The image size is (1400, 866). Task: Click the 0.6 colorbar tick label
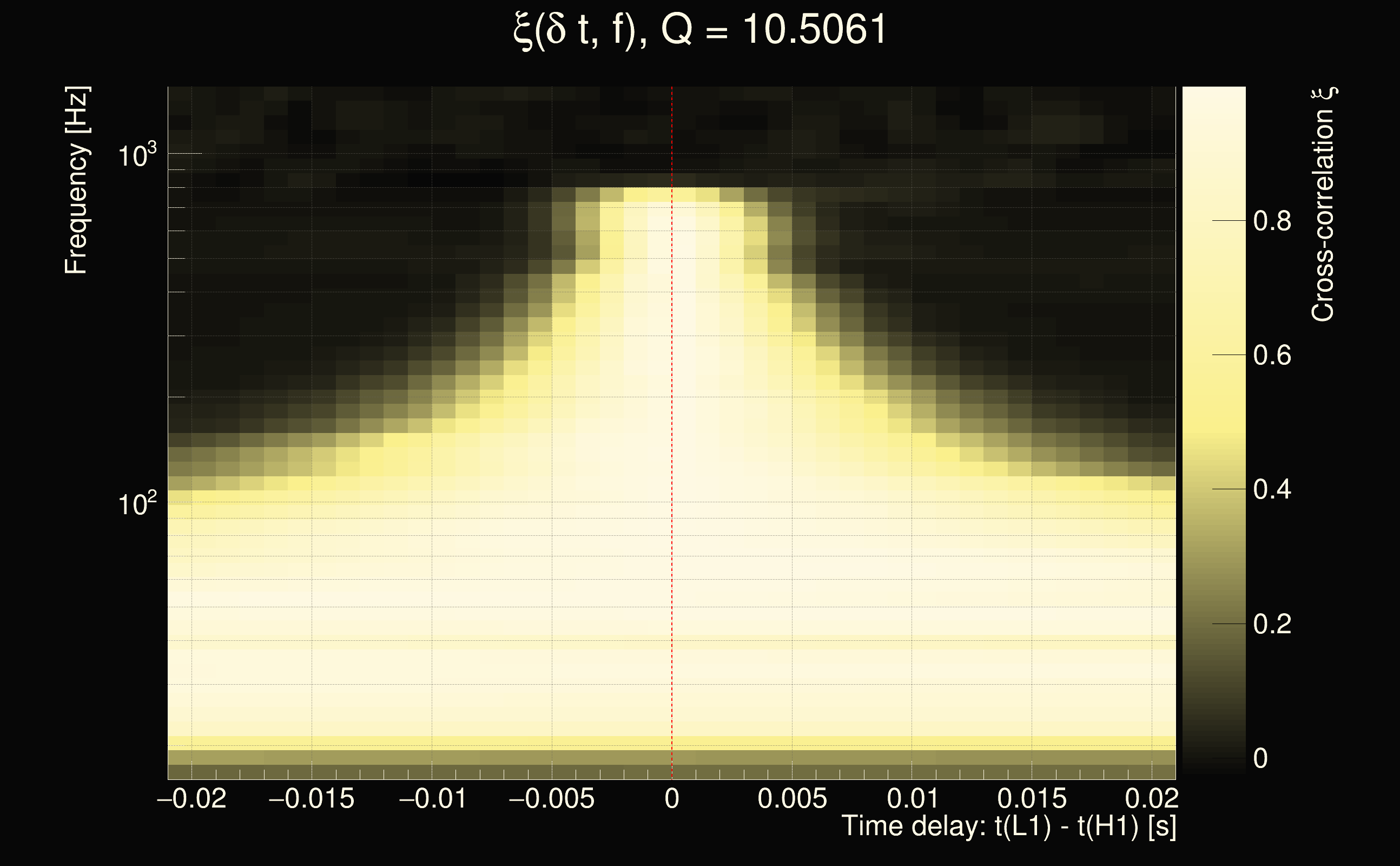(x=1272, y=356)
